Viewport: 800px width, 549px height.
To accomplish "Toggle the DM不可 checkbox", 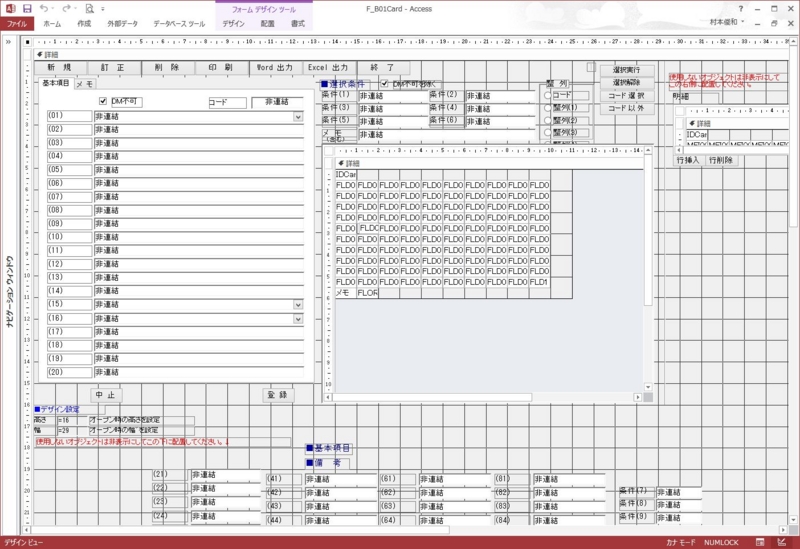I will (103, 101).
